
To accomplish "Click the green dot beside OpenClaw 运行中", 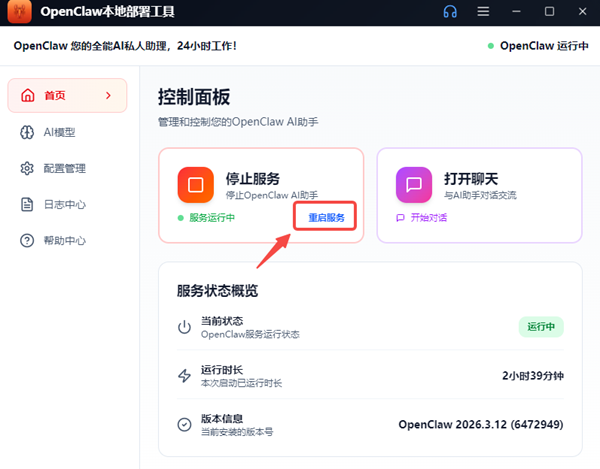I will tap(491, 46).
